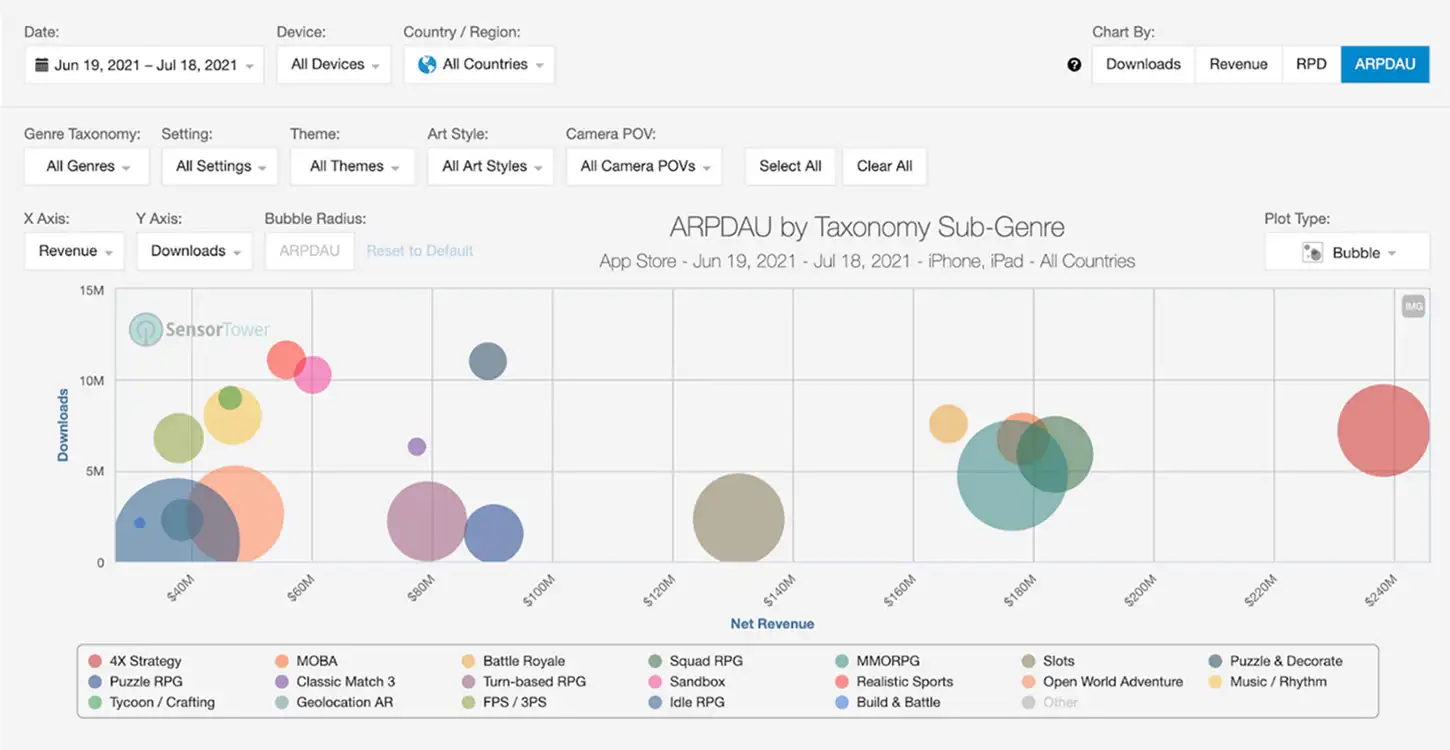
Task: Click the olive FPS / 3PS bubble
Action: (x=178, y=438)
